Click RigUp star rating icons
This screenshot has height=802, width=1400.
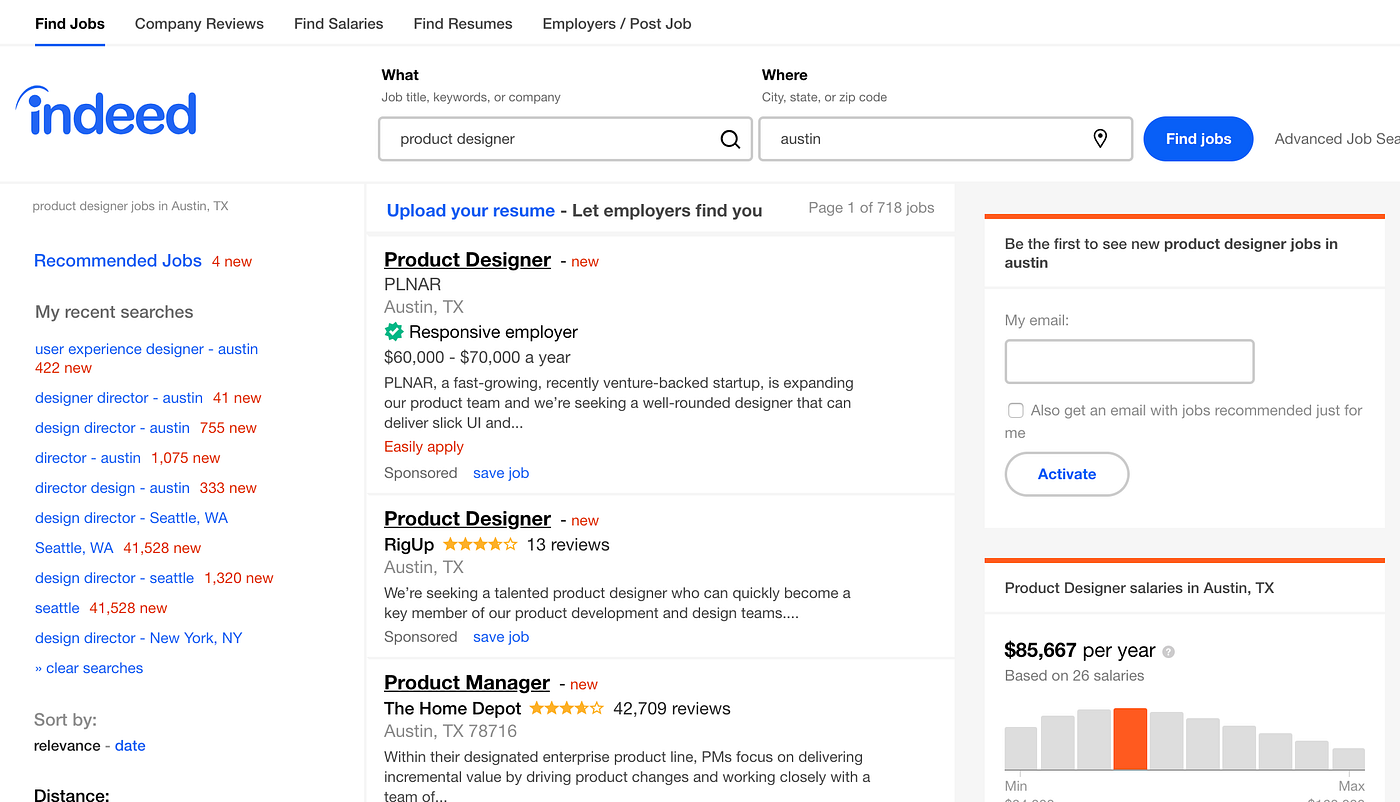pos(480,545)
